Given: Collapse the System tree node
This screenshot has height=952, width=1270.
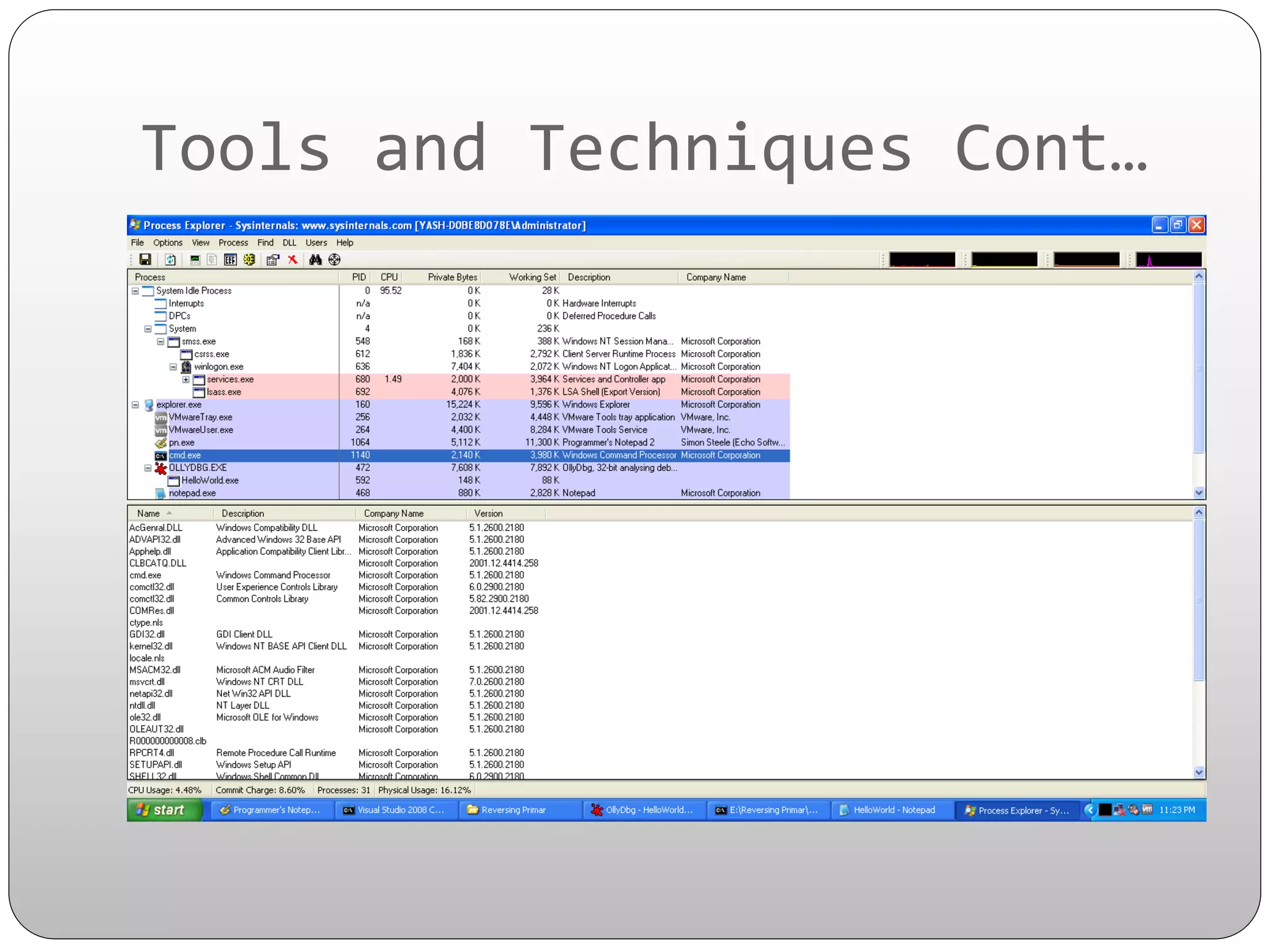Looking at the screenshot, I should click(x=148, y=329).
